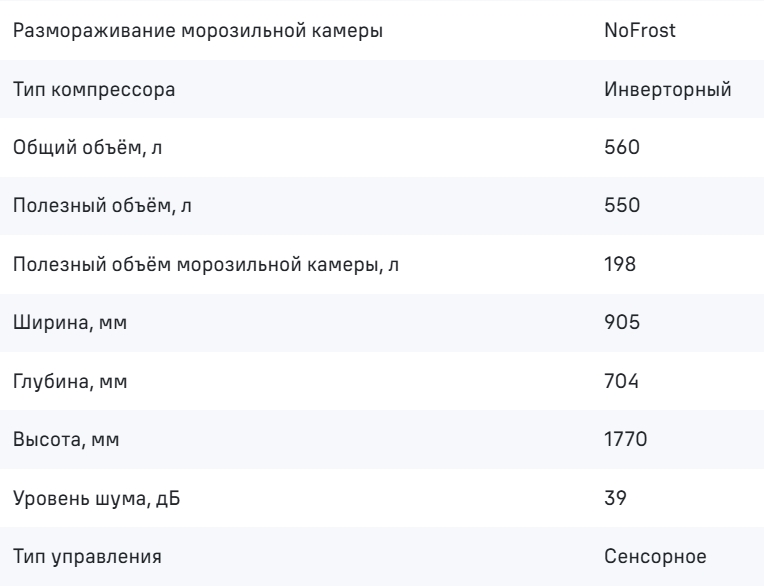This screenshot has height=586, width=764.
Task: Click the 'Высота, мм' label
Action: 66,439
